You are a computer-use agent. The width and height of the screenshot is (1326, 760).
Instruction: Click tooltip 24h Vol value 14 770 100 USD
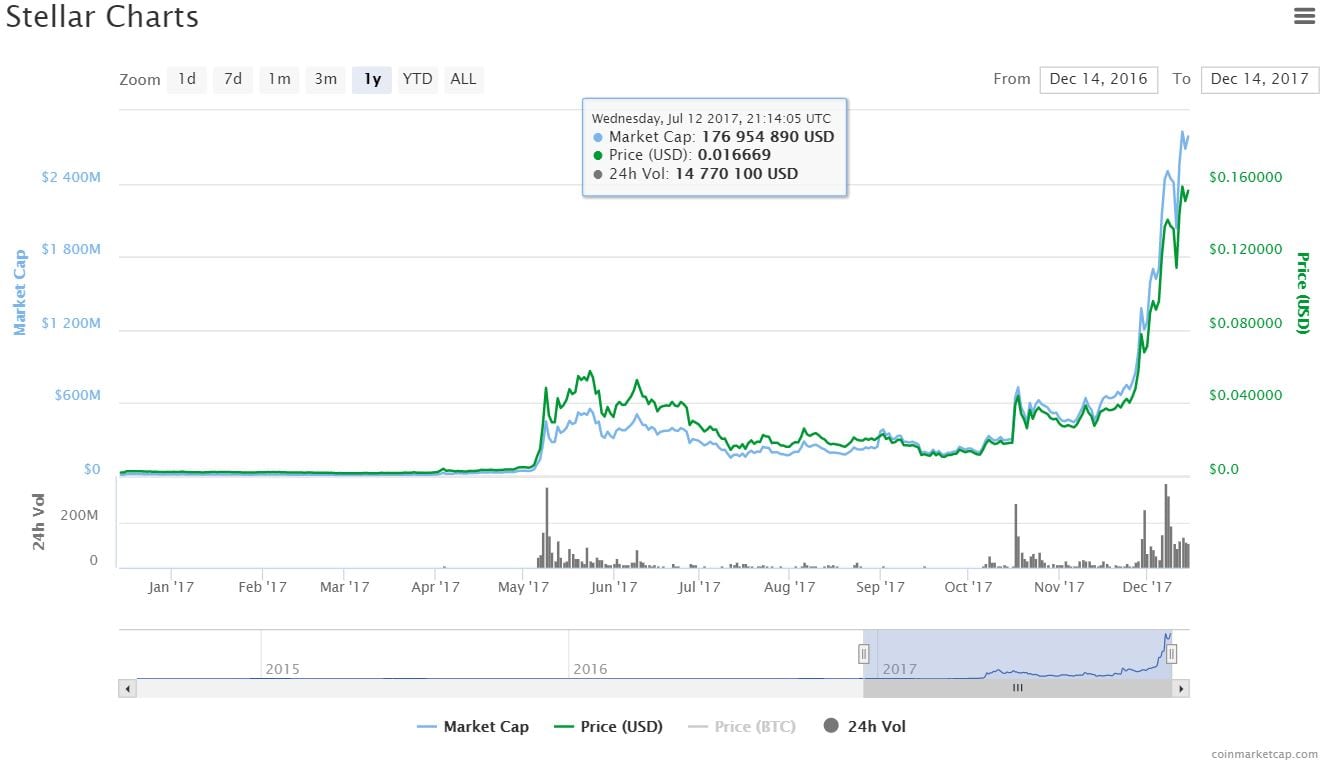coord(735,174)
